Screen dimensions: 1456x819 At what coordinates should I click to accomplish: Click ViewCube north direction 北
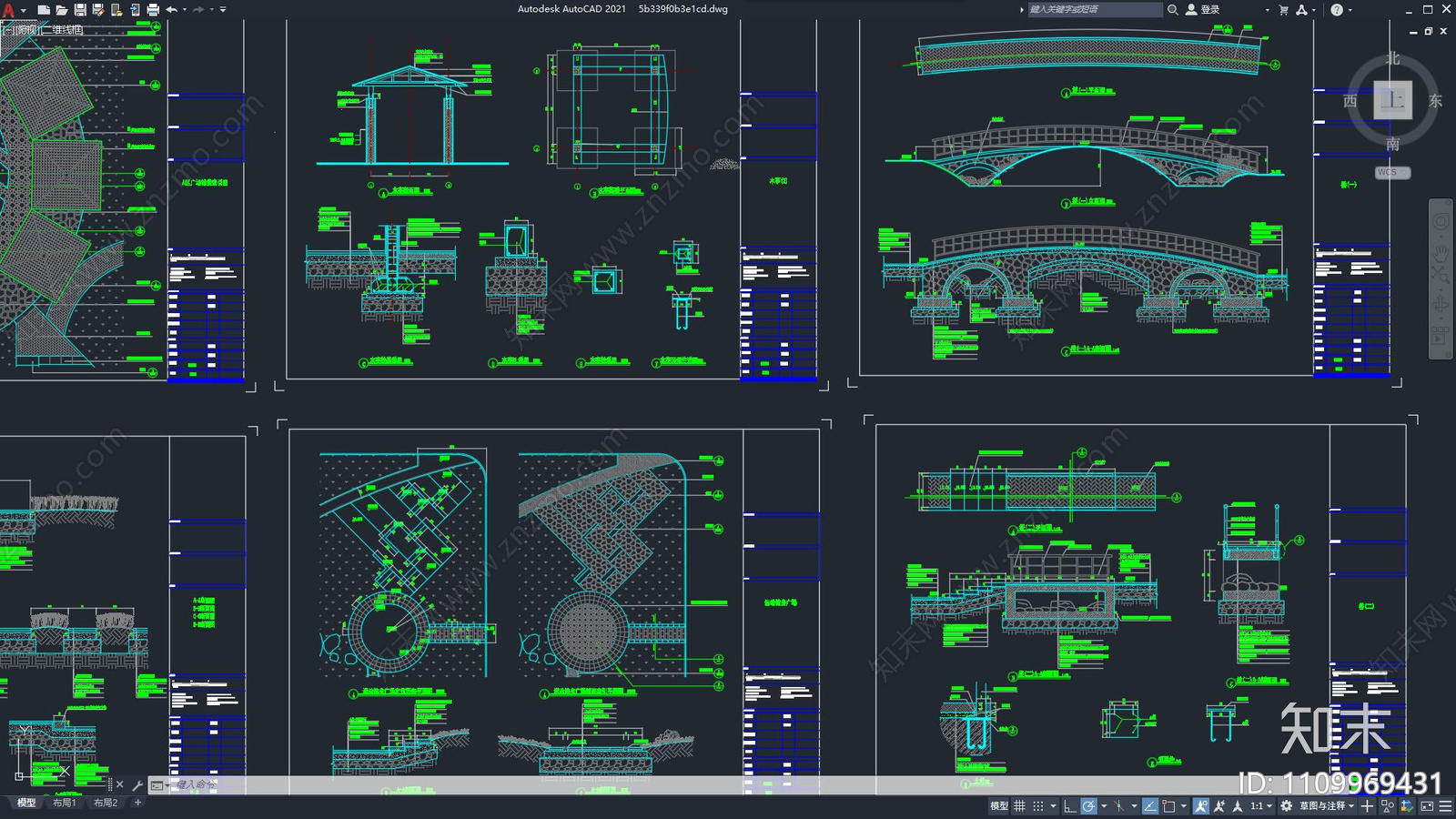click(1392, 58)
